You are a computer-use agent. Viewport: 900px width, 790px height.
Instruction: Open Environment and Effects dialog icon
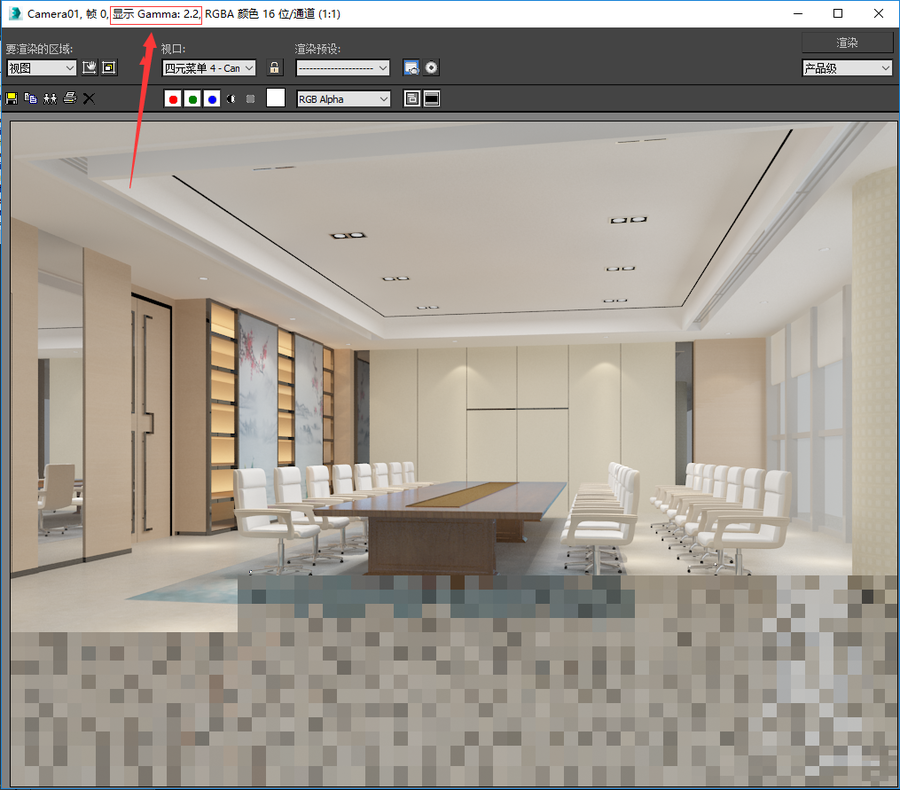(431, 68)
